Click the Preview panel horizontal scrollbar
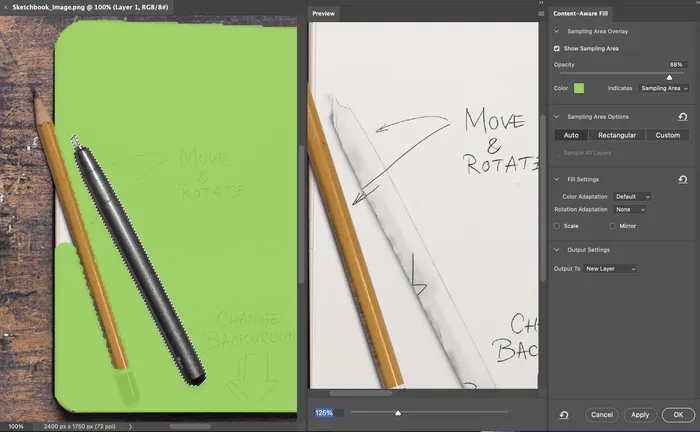The height and width of the screenshot is (432, 700). click(360, 394)
